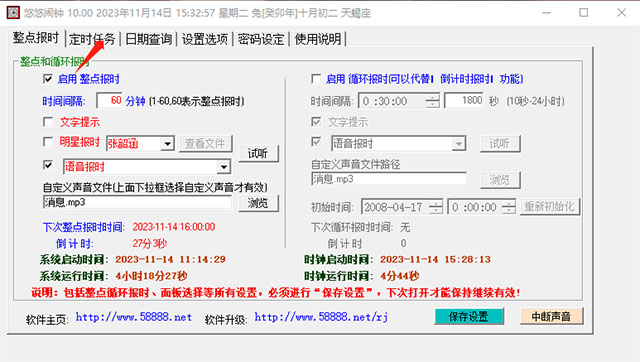
Task: Click the 保存设置 button
Action: coord(469,316)
